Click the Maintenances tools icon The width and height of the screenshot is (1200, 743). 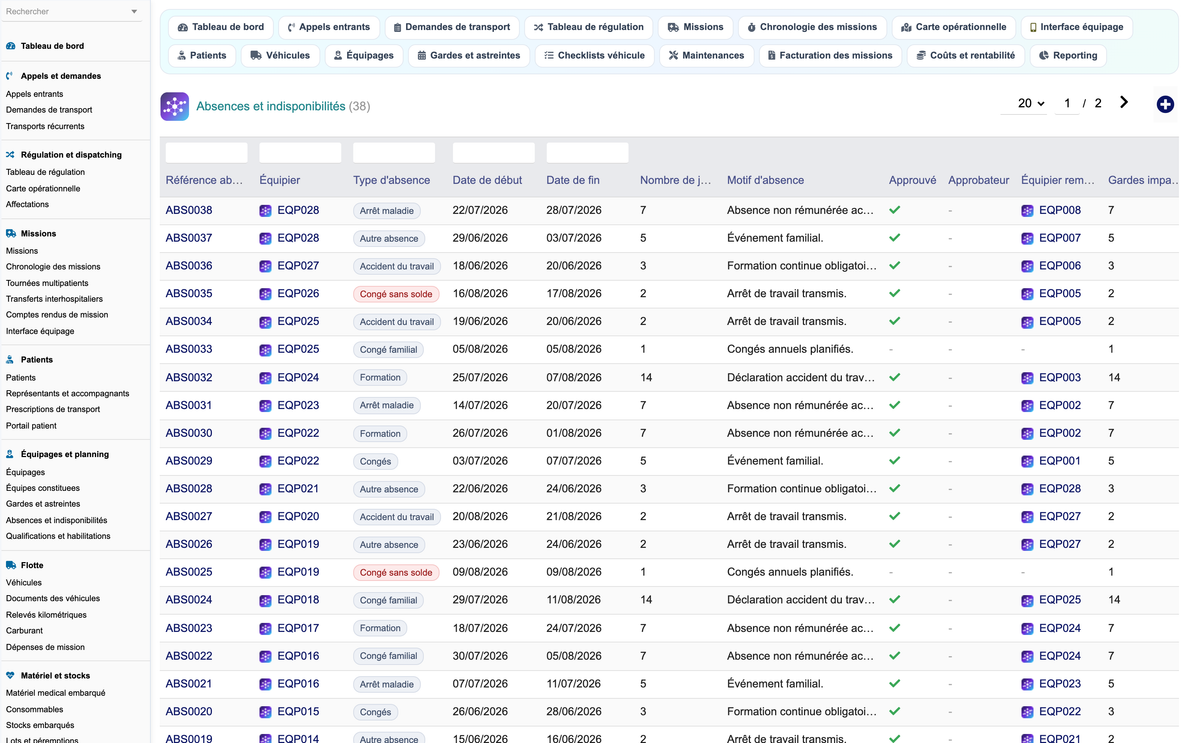click(x=673, y=56)
